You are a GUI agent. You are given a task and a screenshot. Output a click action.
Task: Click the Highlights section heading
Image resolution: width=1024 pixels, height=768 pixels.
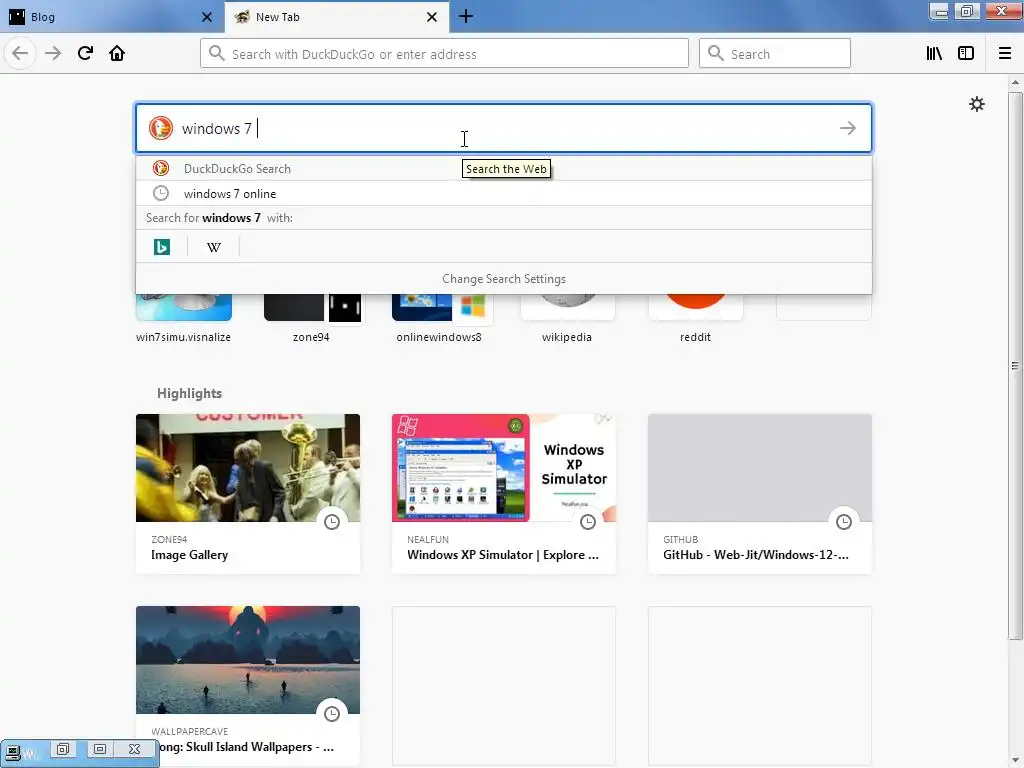[189, 393]
